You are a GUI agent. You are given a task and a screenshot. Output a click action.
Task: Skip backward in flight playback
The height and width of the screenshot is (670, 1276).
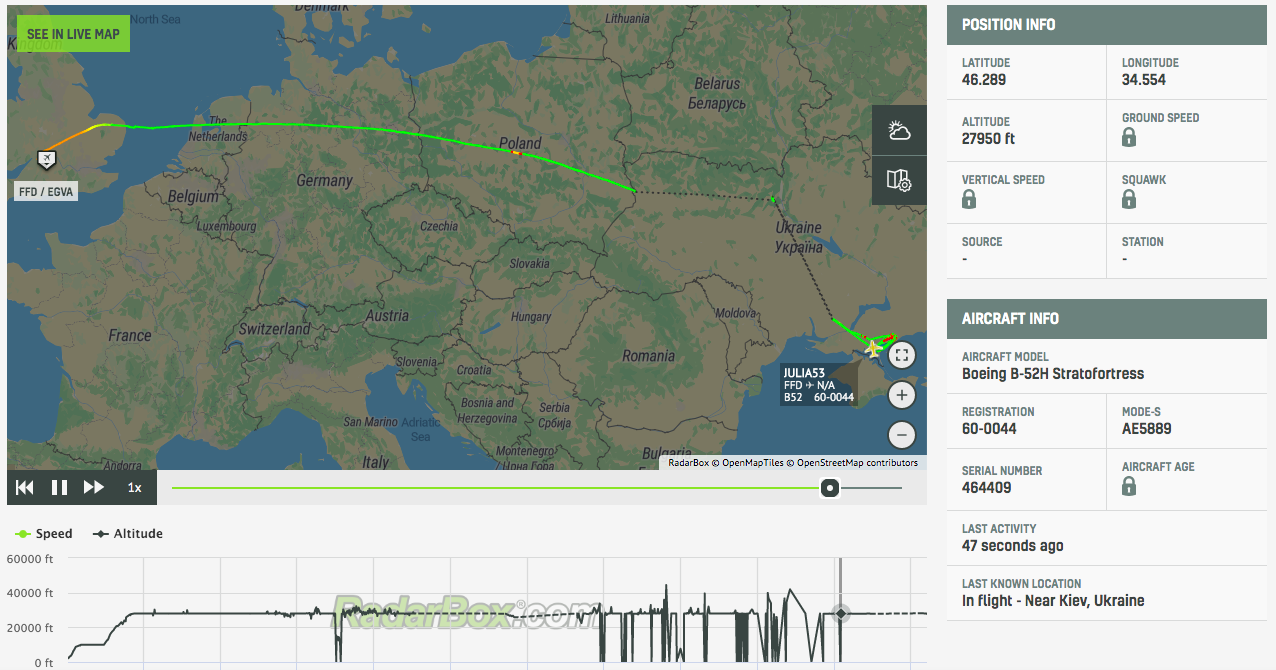pyautogui.click(x=25, y=488)
